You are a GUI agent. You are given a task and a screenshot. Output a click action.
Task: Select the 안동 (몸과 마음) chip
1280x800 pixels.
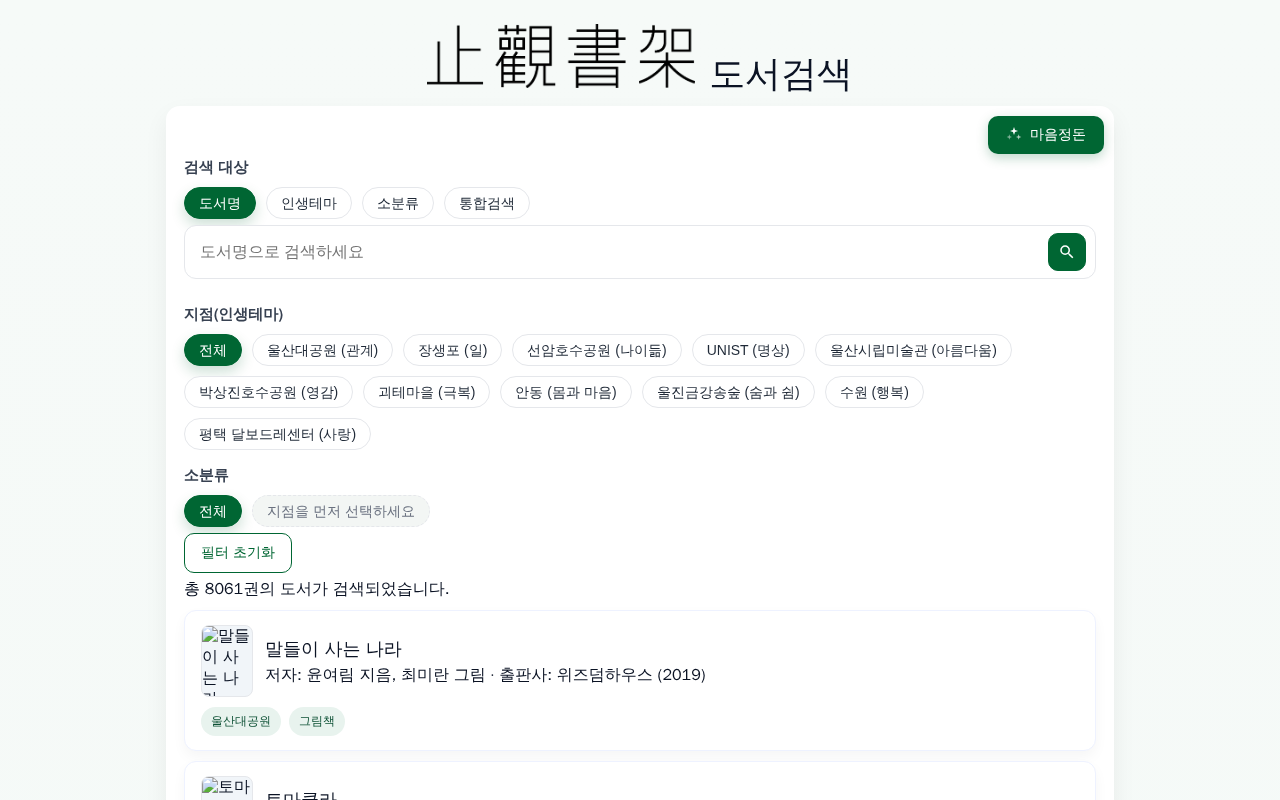point(566,392)
